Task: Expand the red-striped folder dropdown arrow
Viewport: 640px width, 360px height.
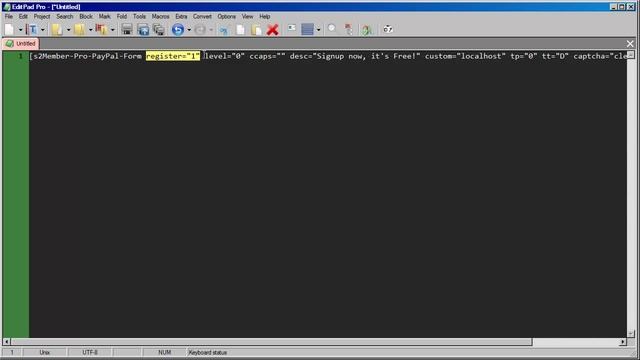Action: [x=113, y=30]
